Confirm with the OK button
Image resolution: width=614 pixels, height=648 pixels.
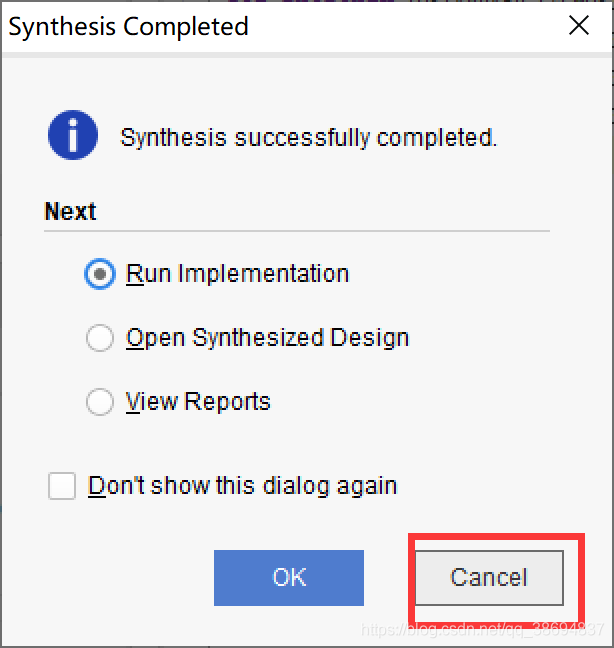coord(289,578)
